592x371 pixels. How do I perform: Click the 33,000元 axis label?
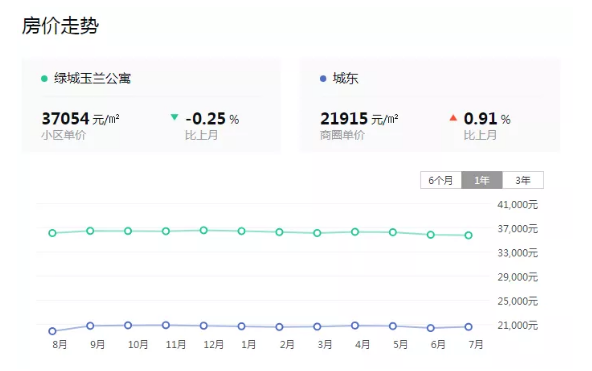click(518, 253)
